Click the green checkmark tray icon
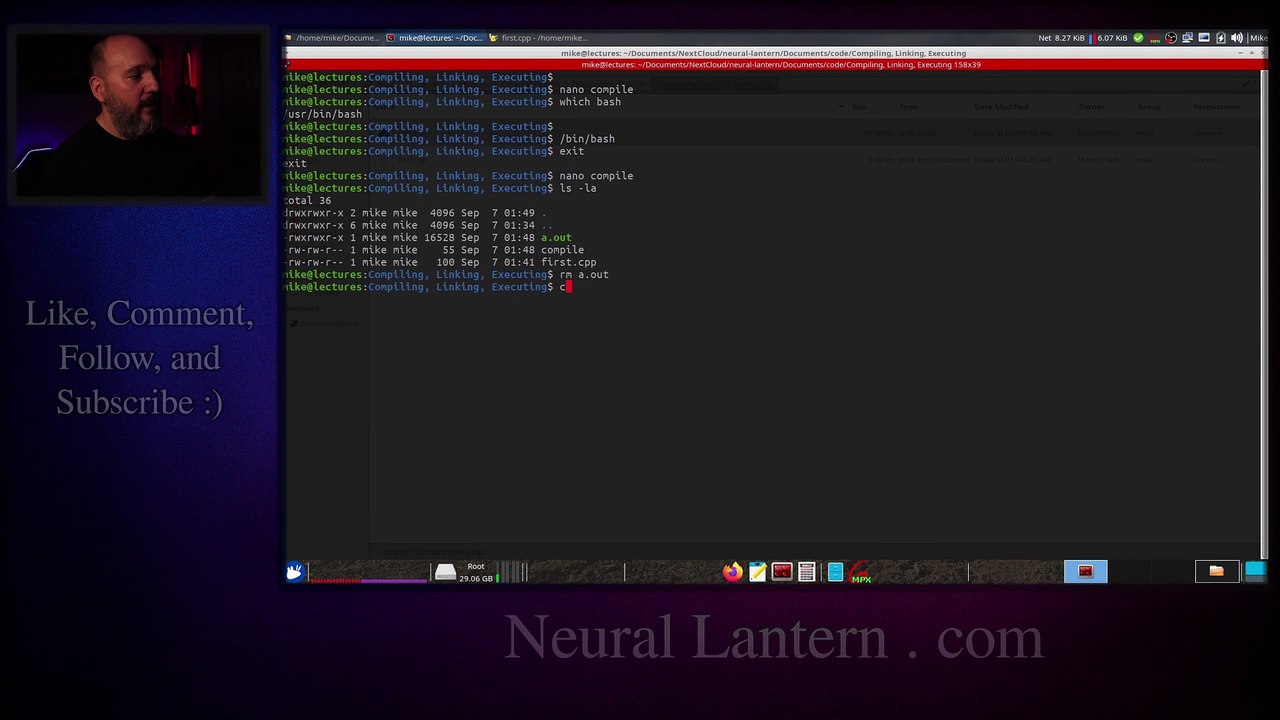Screen dimensions: 1280x720 tap(1138, 38)
